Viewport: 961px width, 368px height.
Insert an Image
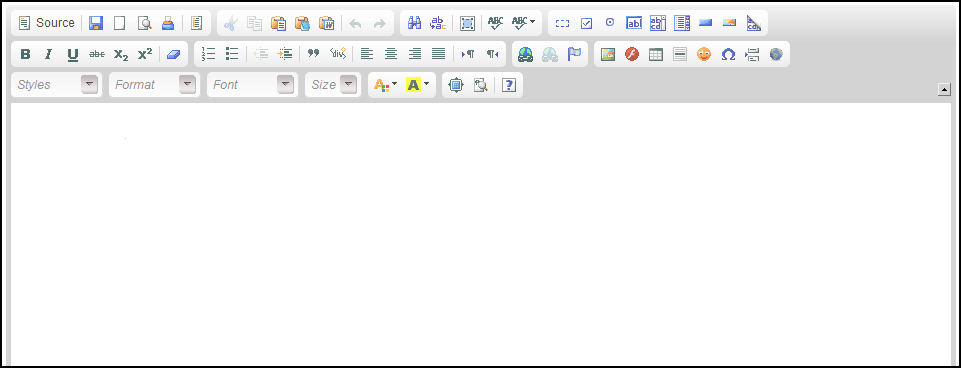(x=608, y=54)
